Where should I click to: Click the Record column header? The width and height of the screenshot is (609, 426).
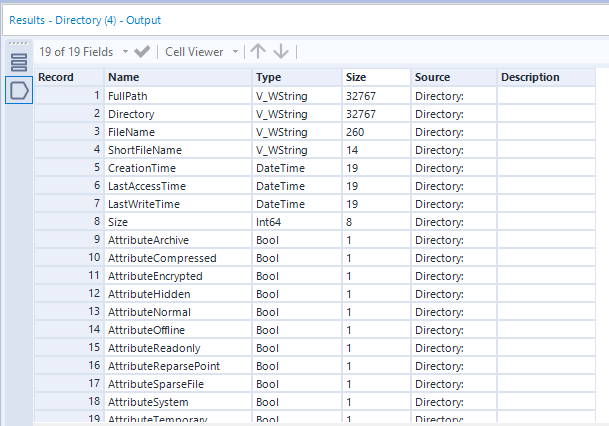click(x=56, y=77)
